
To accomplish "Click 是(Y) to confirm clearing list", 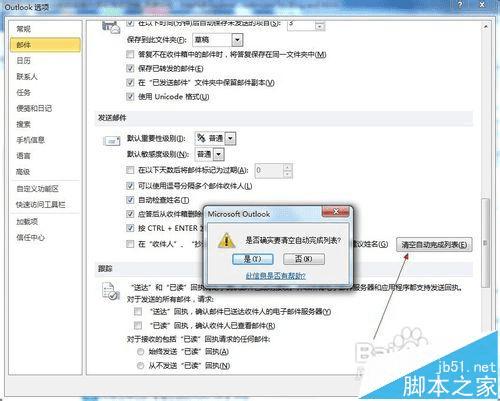I will pyautogui.click(x=253, y=259).
